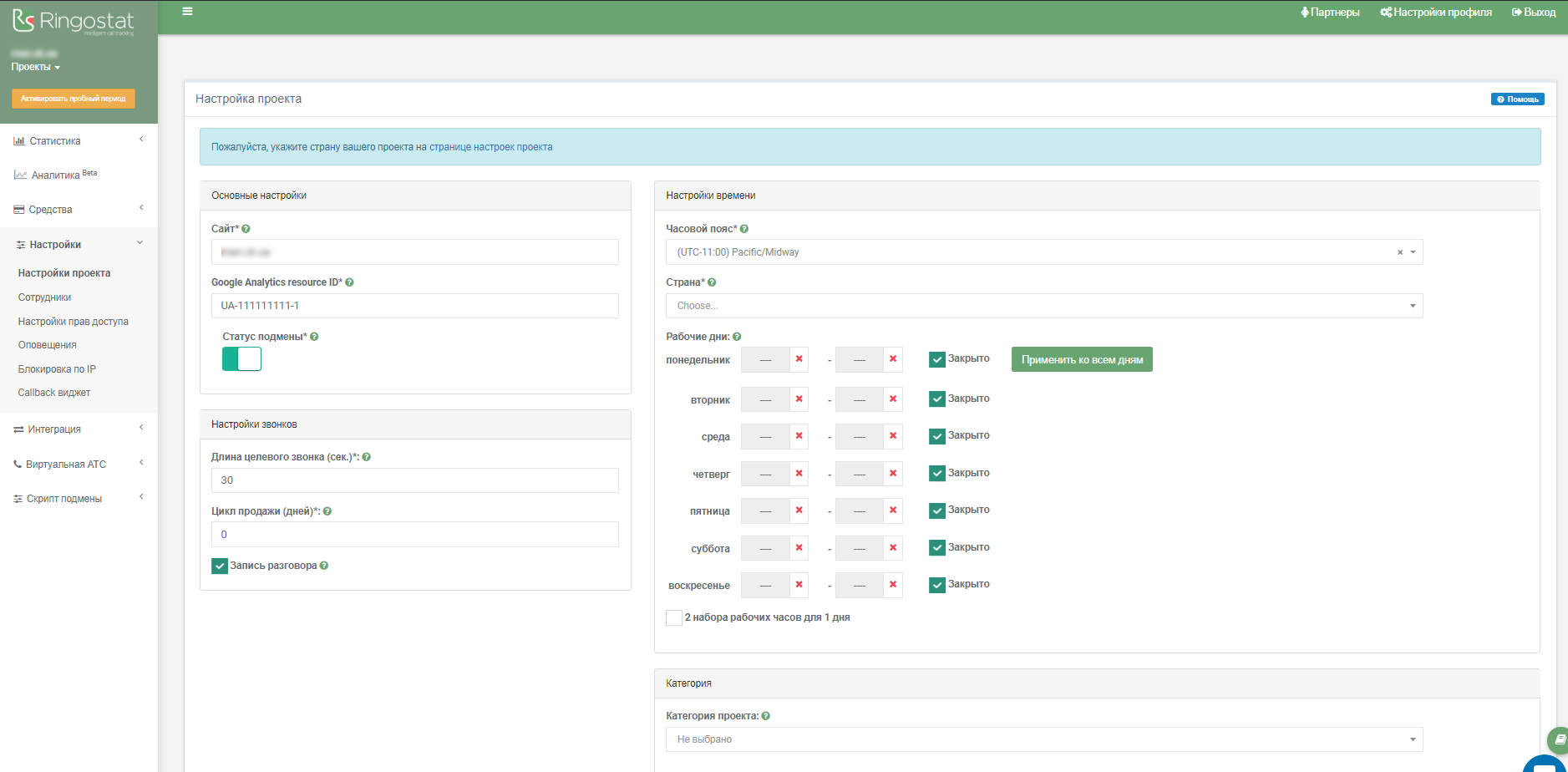Open the Проекты dropdown in sidebar

point(36,67)
